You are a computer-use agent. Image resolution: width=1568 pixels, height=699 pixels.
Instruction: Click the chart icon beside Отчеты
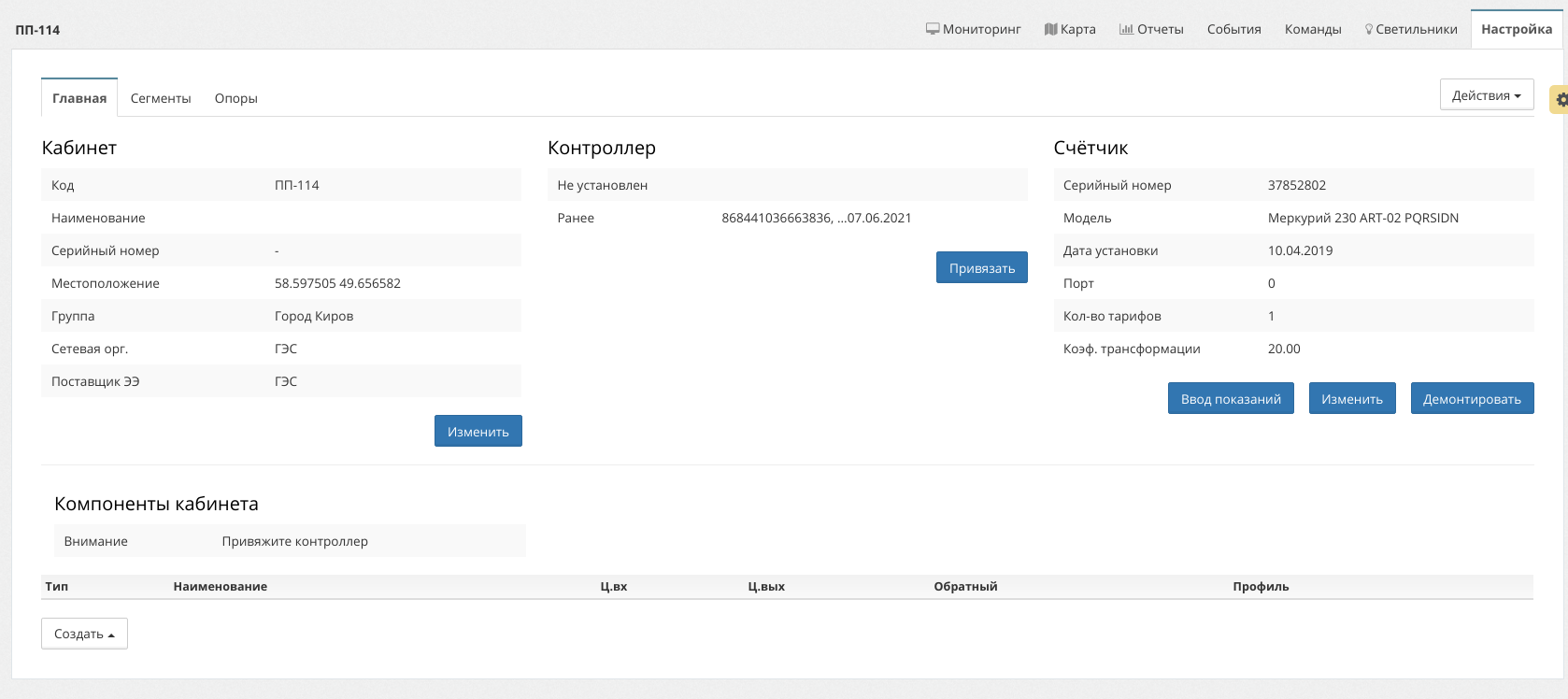pos(1126,29)
